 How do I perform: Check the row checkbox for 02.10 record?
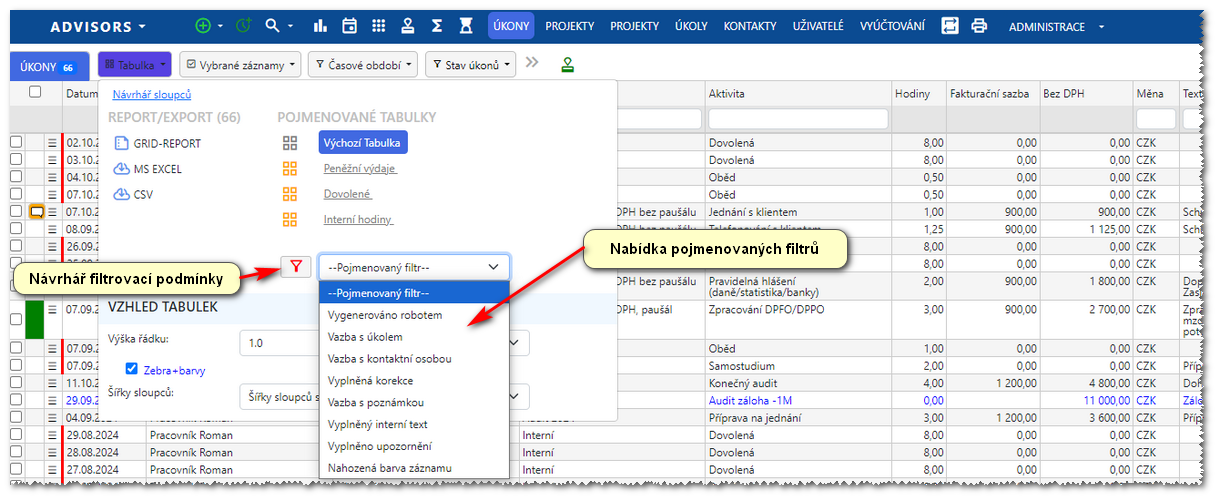tap(15, 143)
